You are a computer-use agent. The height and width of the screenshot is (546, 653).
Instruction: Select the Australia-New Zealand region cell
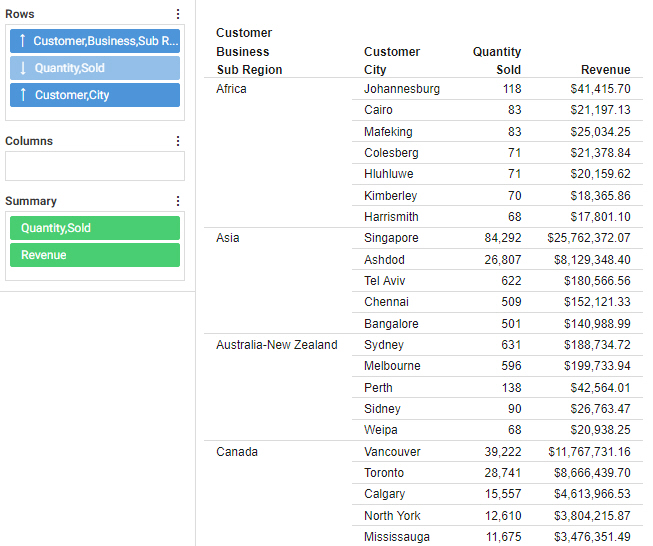coord(276,345)
